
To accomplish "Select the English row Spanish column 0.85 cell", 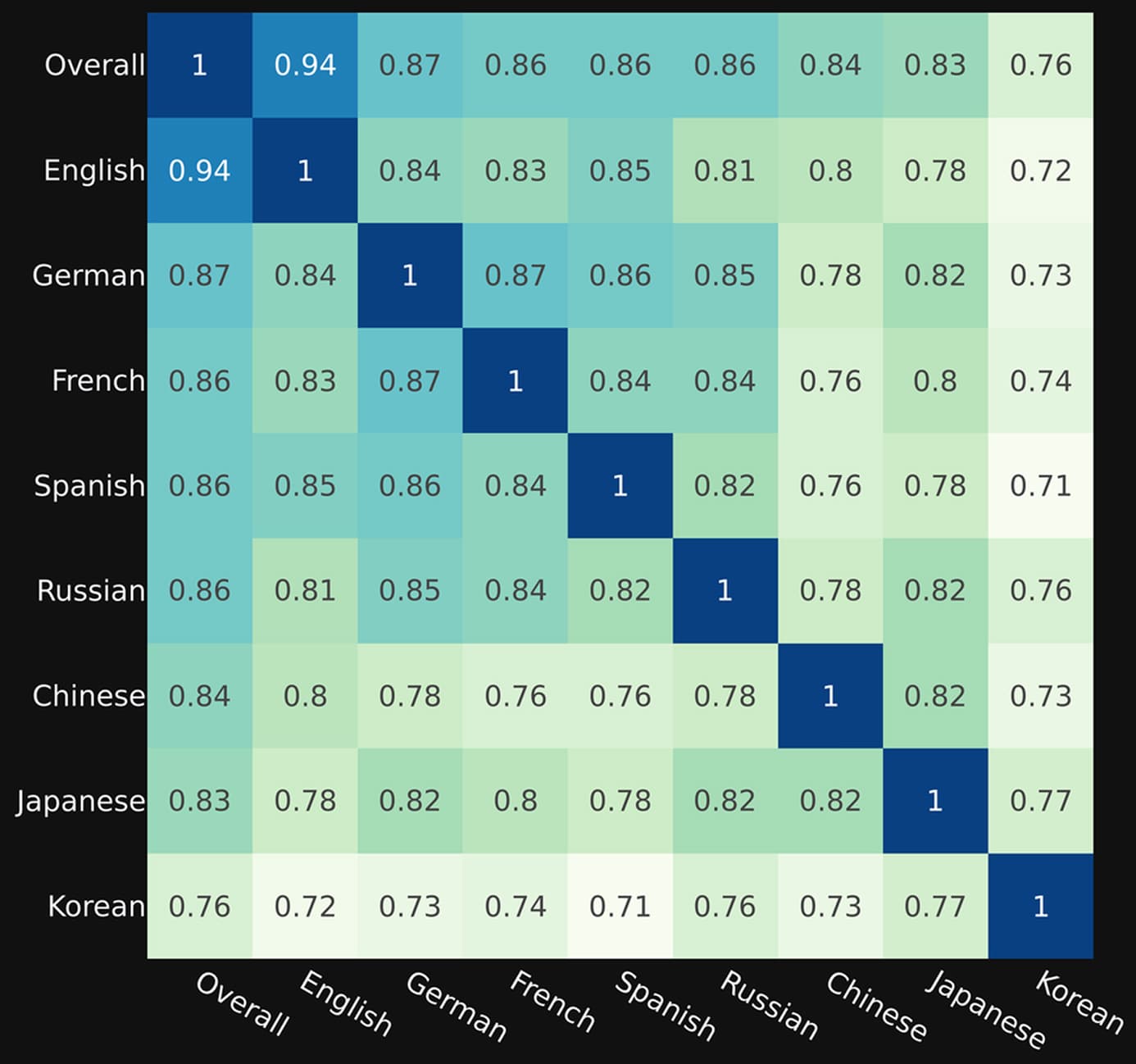I will pyautogui.click(x=620, y=171).
